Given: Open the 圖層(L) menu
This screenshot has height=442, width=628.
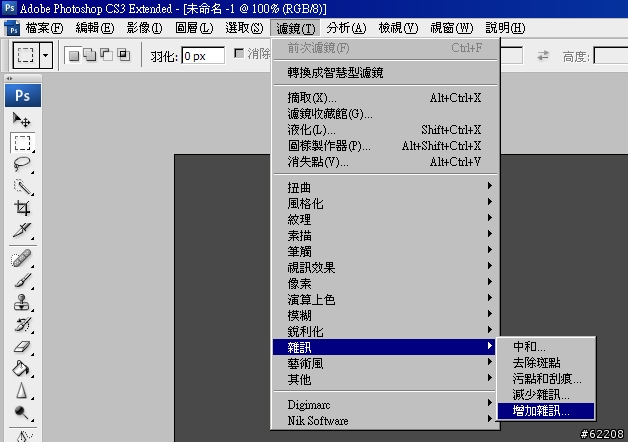Looking at the screenshot, I should point(194,28).
